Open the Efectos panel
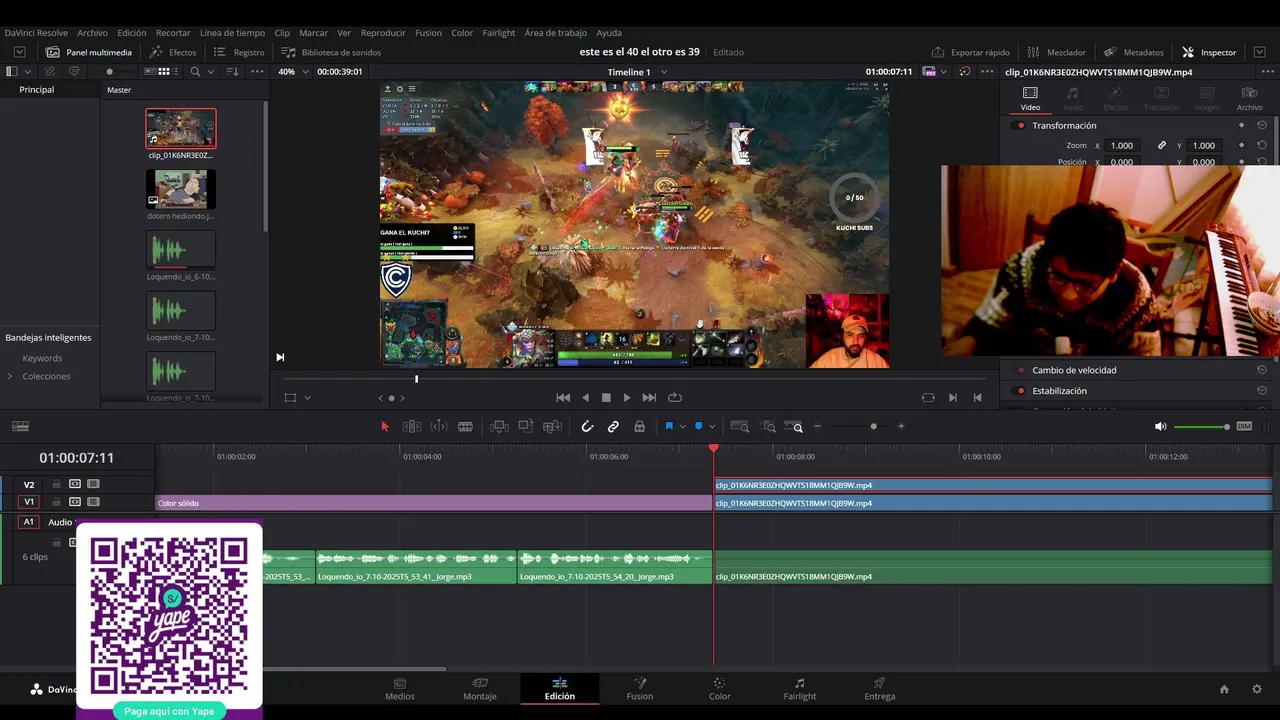 click(x=173, y=52)
